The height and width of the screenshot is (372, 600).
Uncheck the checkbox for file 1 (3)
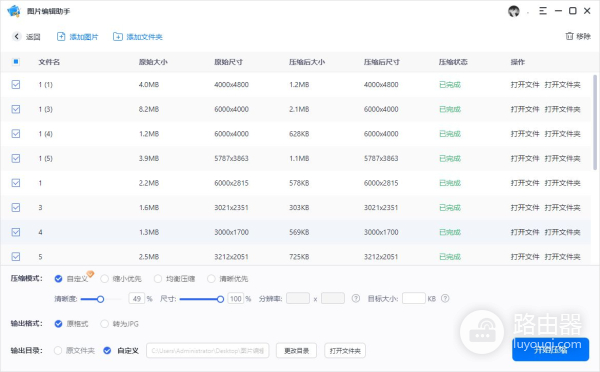(16, 109)
